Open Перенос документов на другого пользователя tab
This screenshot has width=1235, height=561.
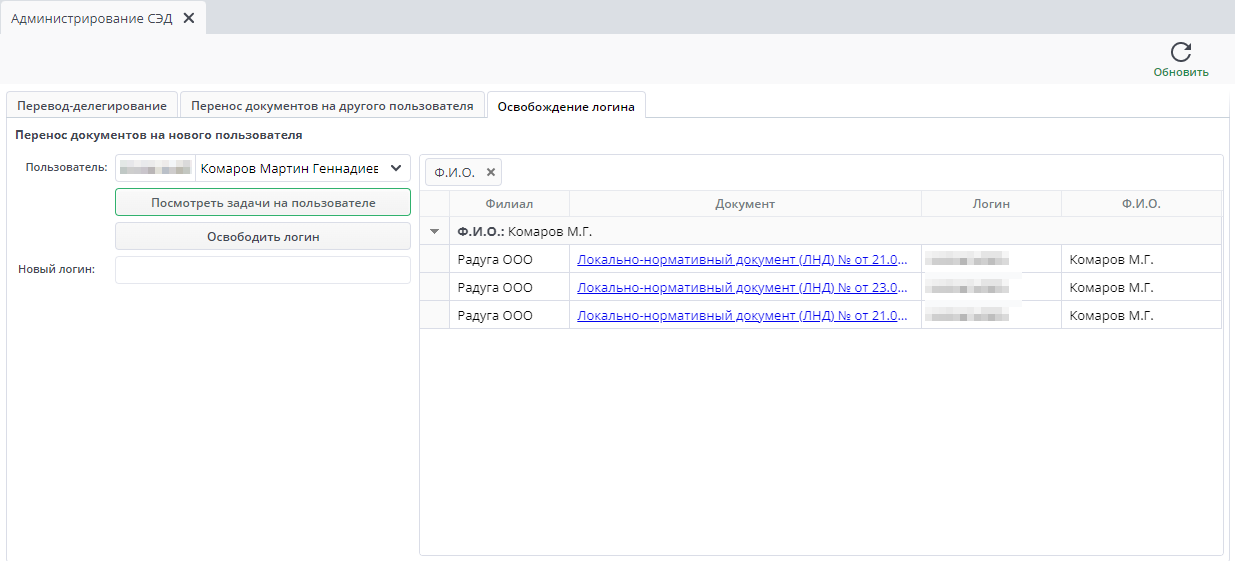332,106
